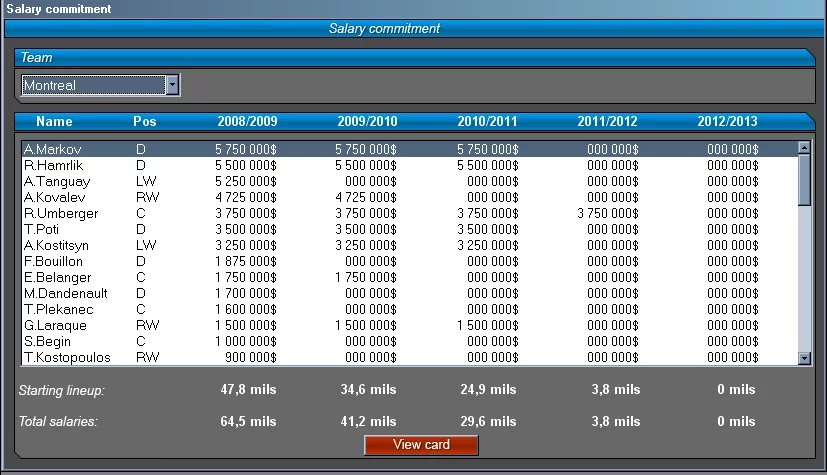This screenshot has height=475, width=827.
Task: Click the Starting lineup label
Action: 62,391
